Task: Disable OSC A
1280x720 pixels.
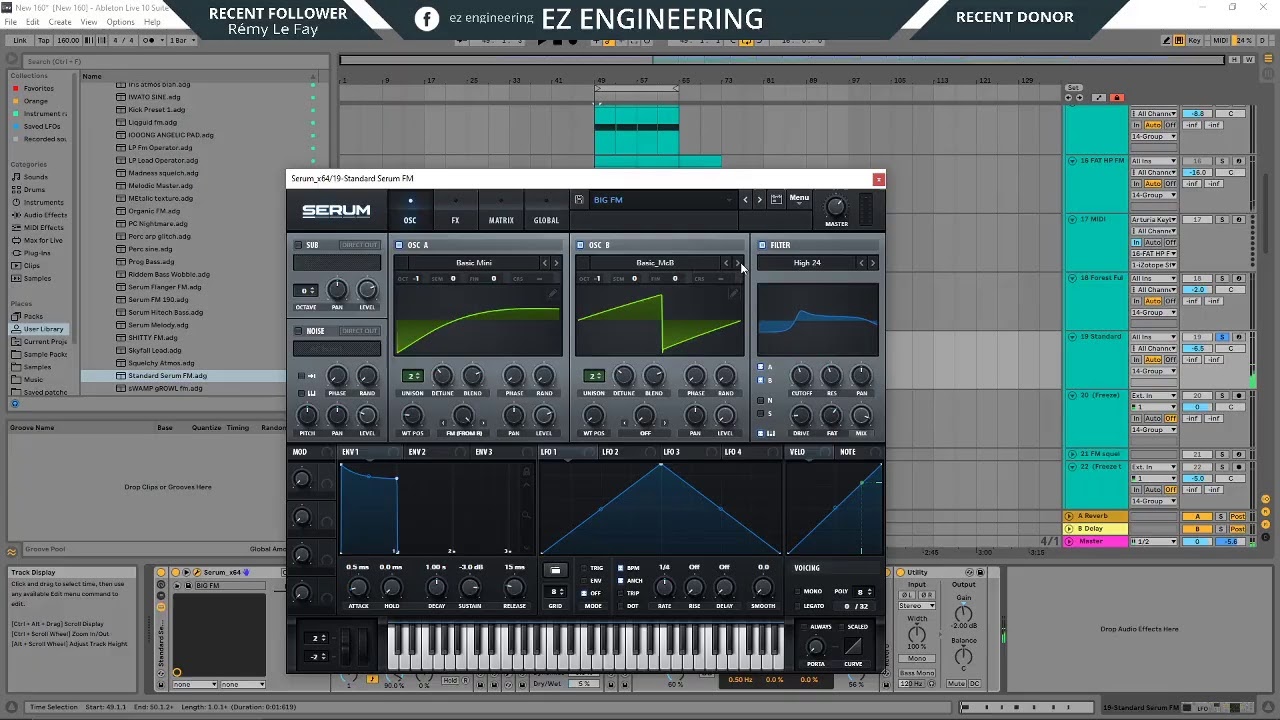Action: [399, 245]
